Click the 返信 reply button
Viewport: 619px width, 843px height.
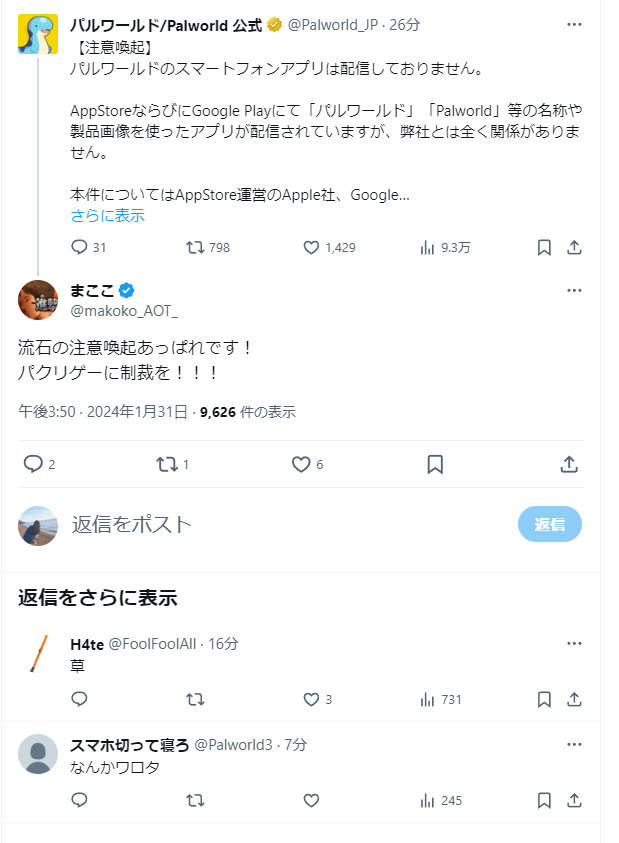click(x=550, y=524)
